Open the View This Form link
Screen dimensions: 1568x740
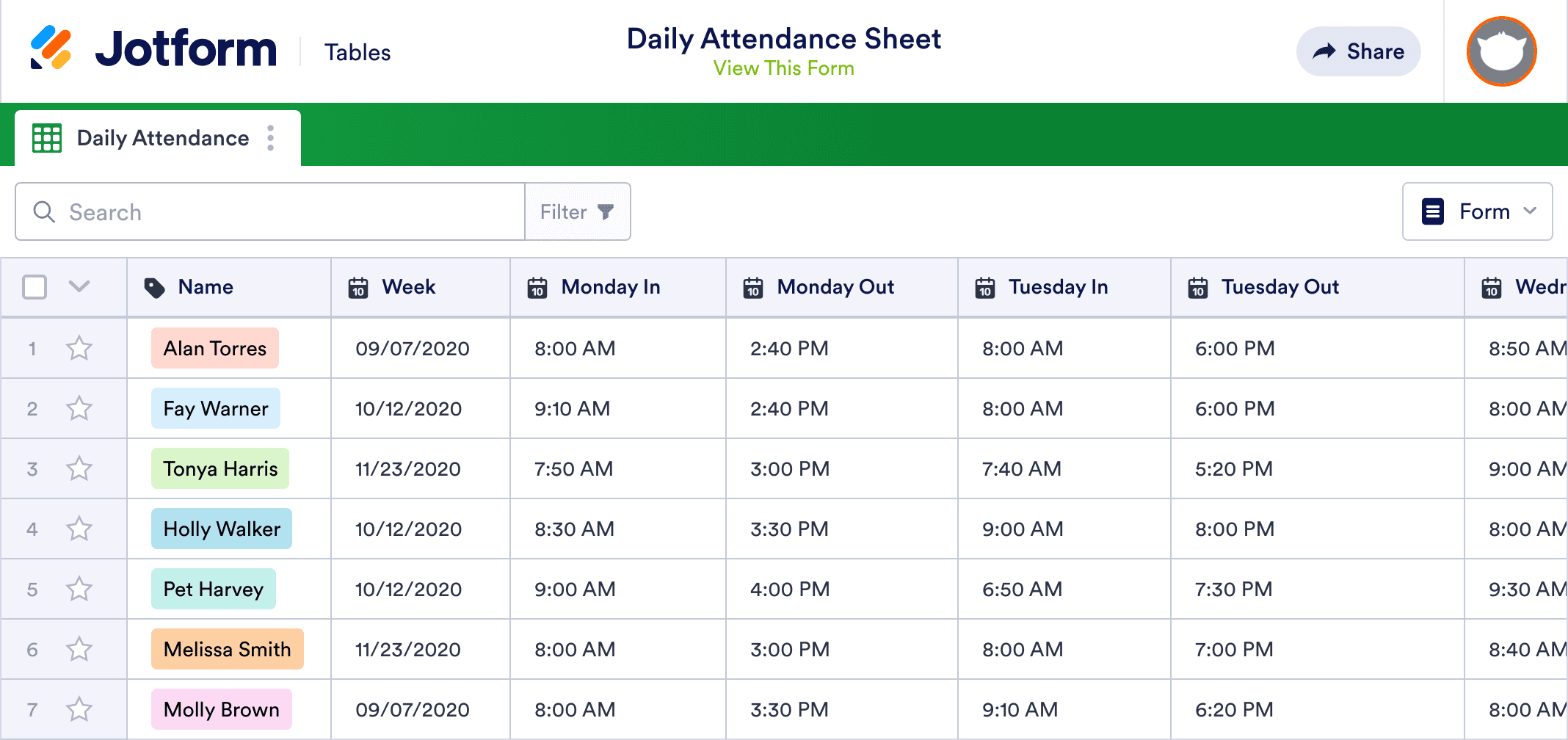point(783,68)
